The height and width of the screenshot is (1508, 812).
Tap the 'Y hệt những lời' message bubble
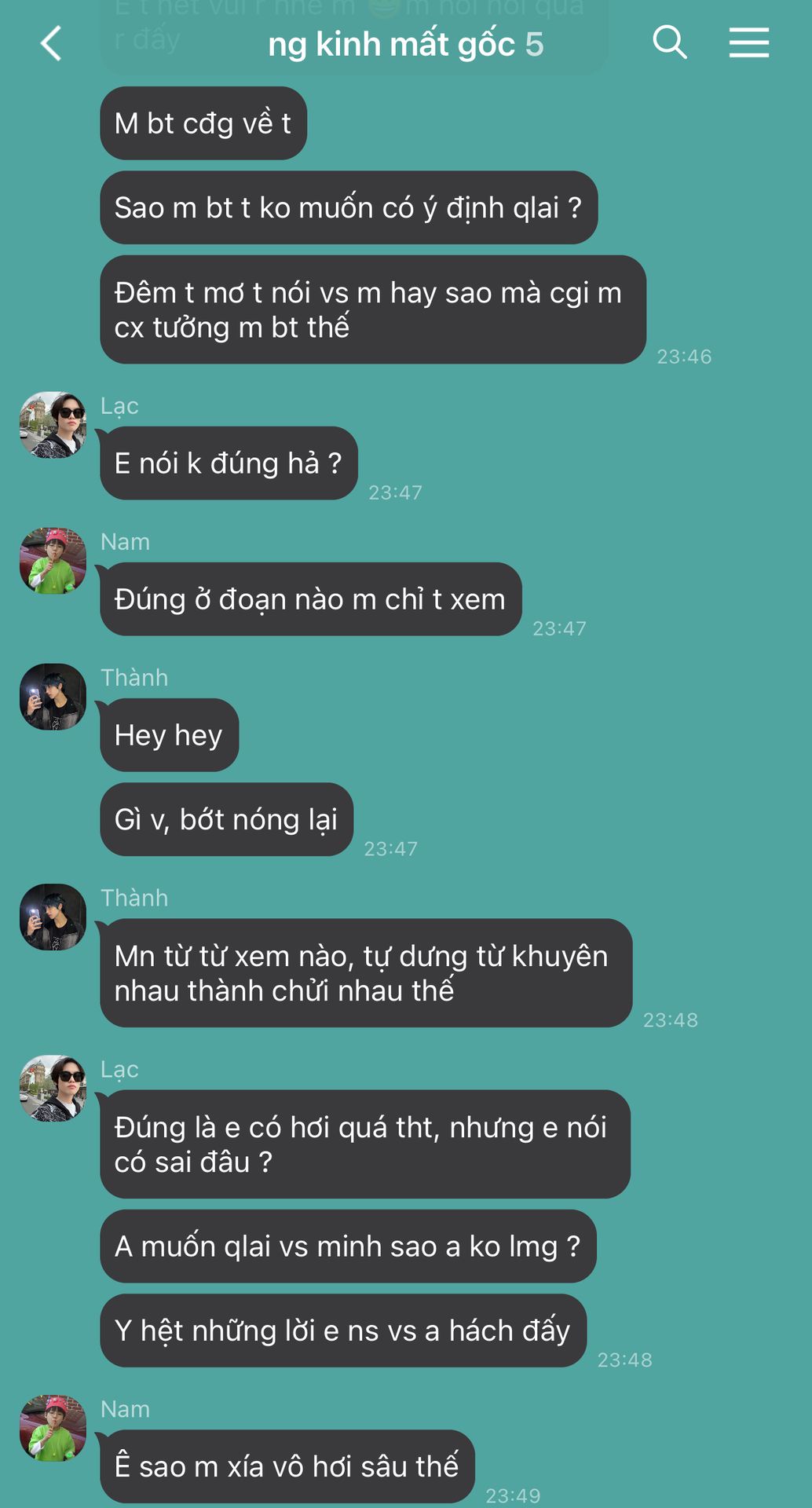(343, 1330)
